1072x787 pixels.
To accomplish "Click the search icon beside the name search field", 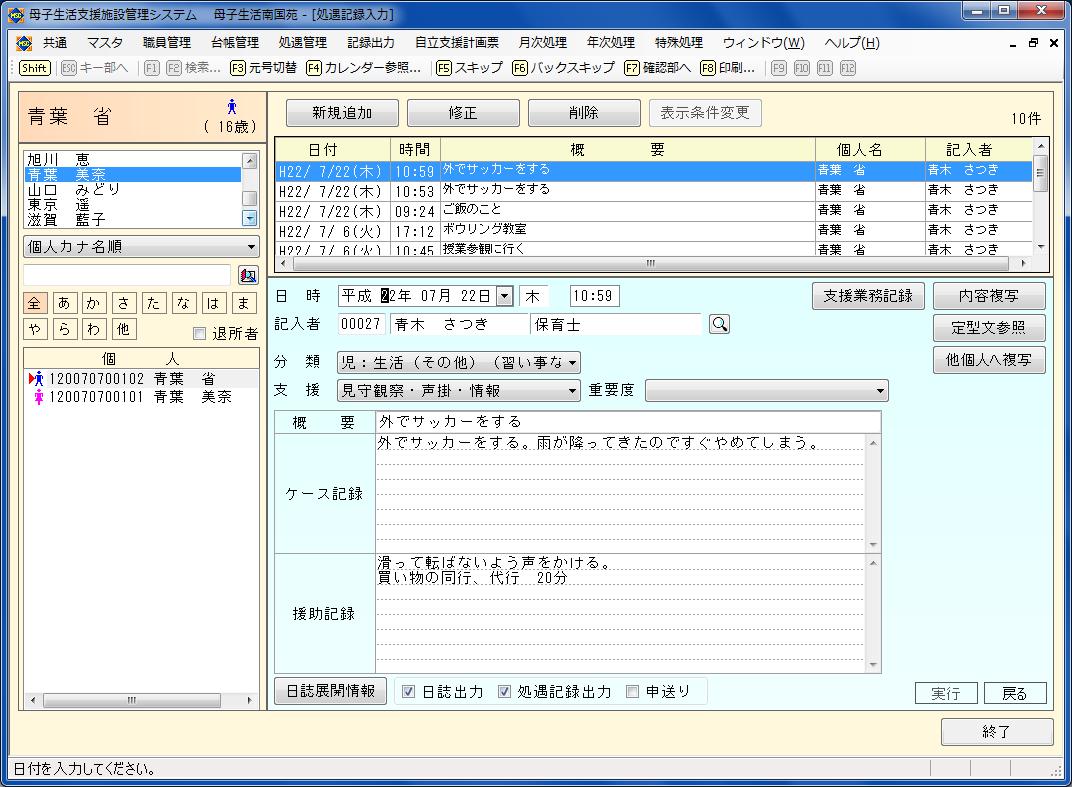I will coord(248,275).
